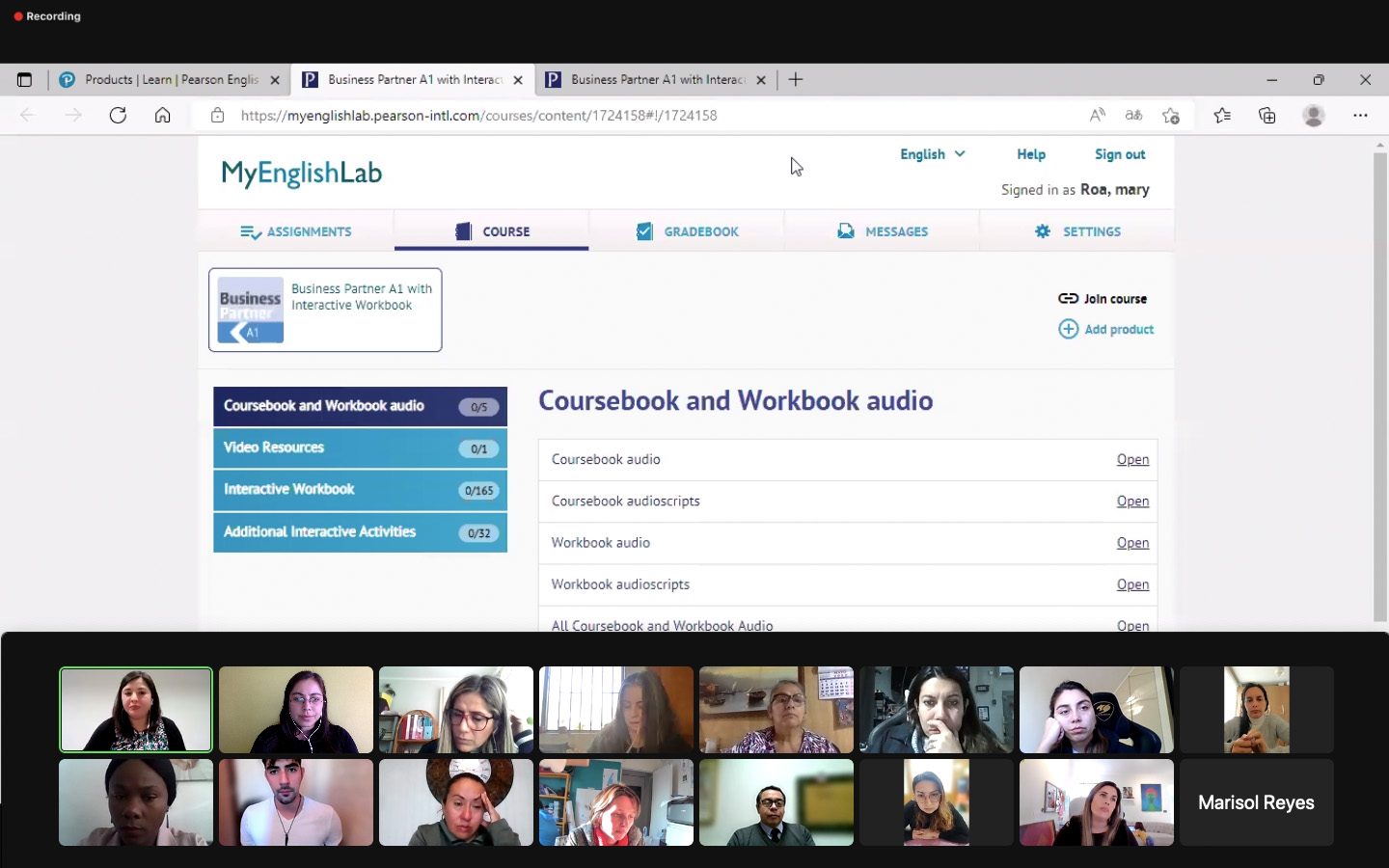The height and width of the screenshot is (868, 1389).
Task: Click the page vertical scrollbar
Action: [x=1380, y=386]
